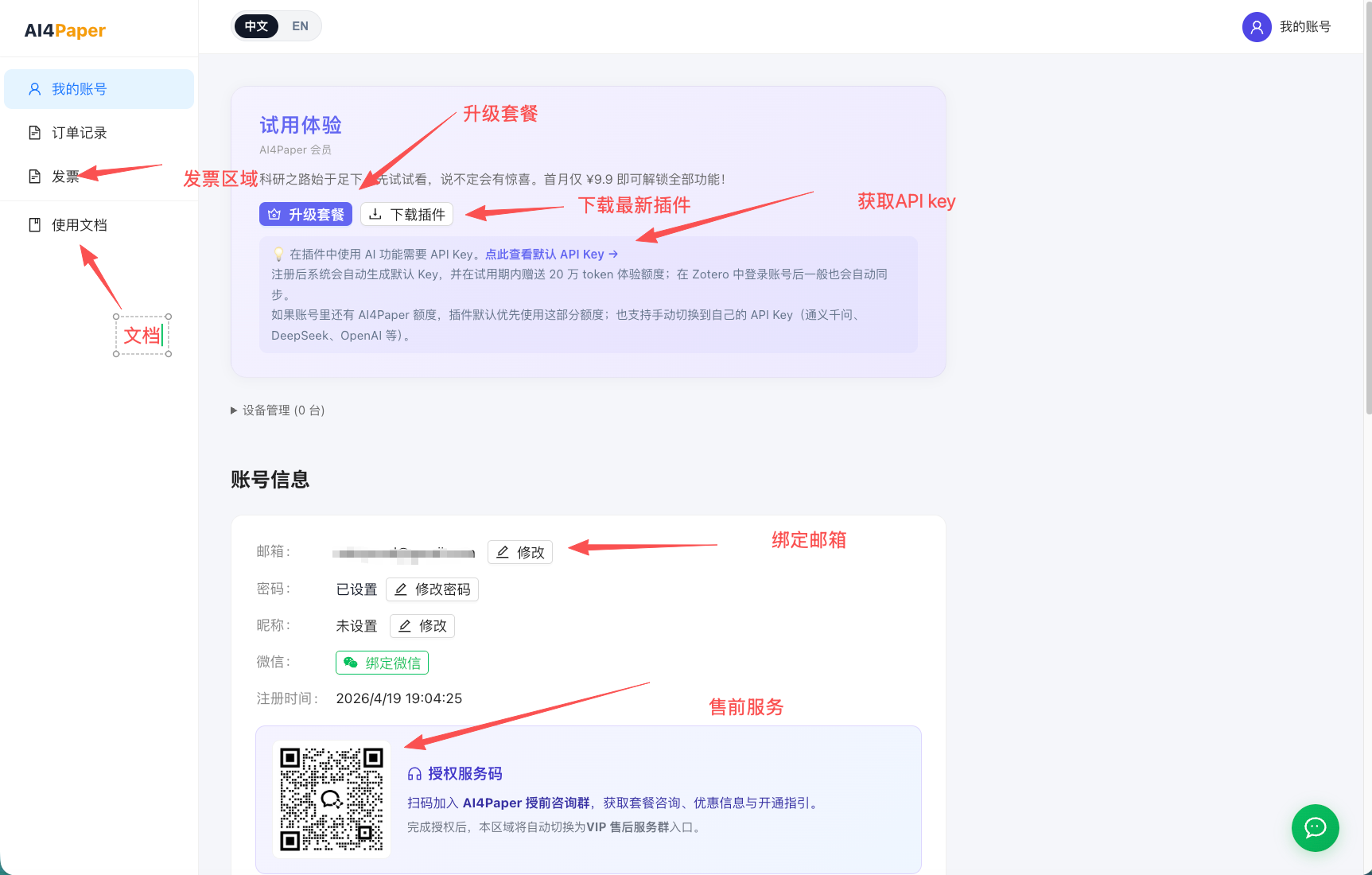
Task: Click the 升级套餐 button
Action: (305, 214)
